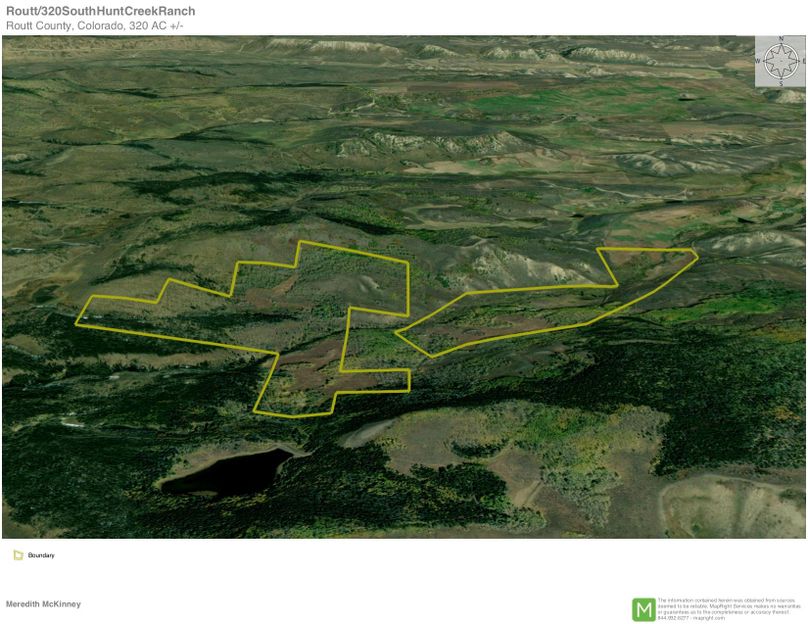Select the North arrow on the compass

(781, 39)
